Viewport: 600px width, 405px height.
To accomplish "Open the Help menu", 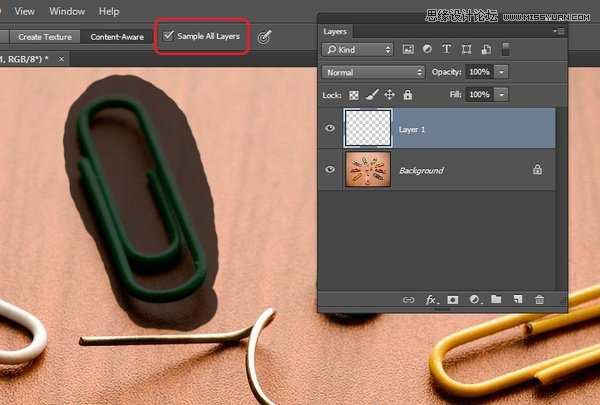I will (x=109, y=11).
